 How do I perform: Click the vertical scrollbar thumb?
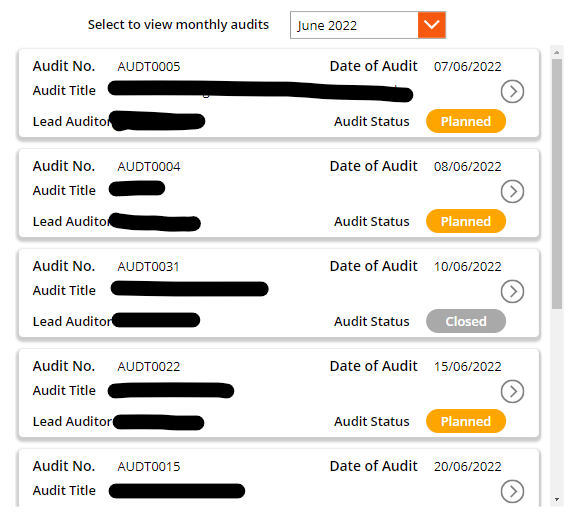point(557,184)
